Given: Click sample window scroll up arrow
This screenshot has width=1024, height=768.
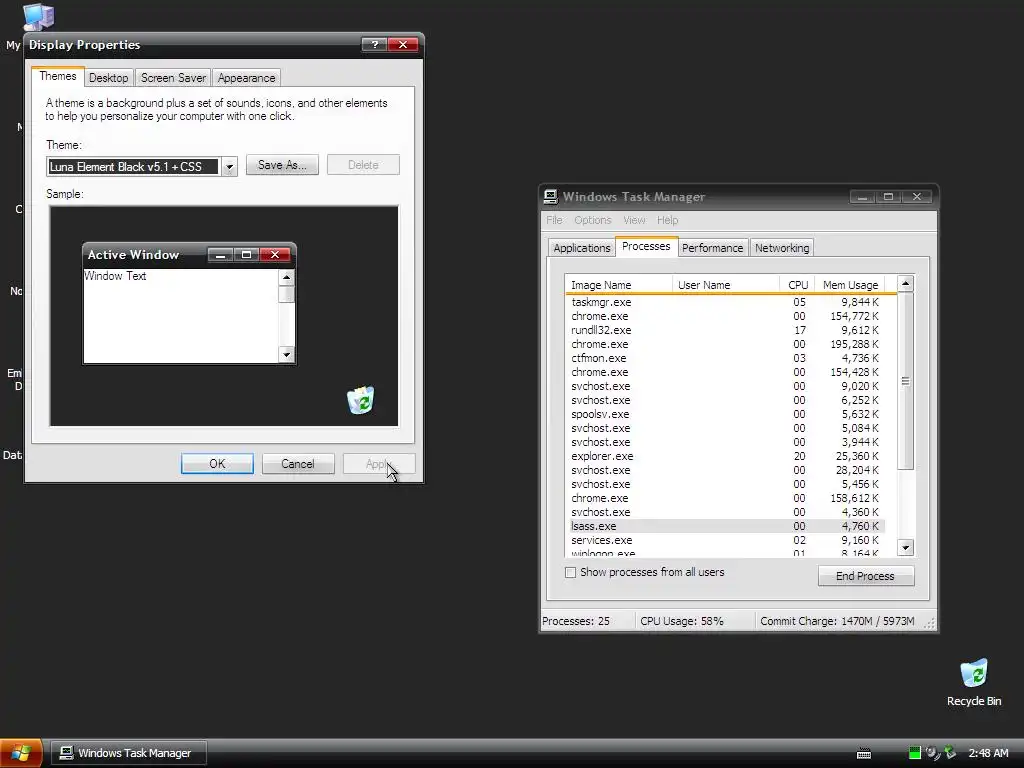Looking at the screenshot, I should [286, 278].
